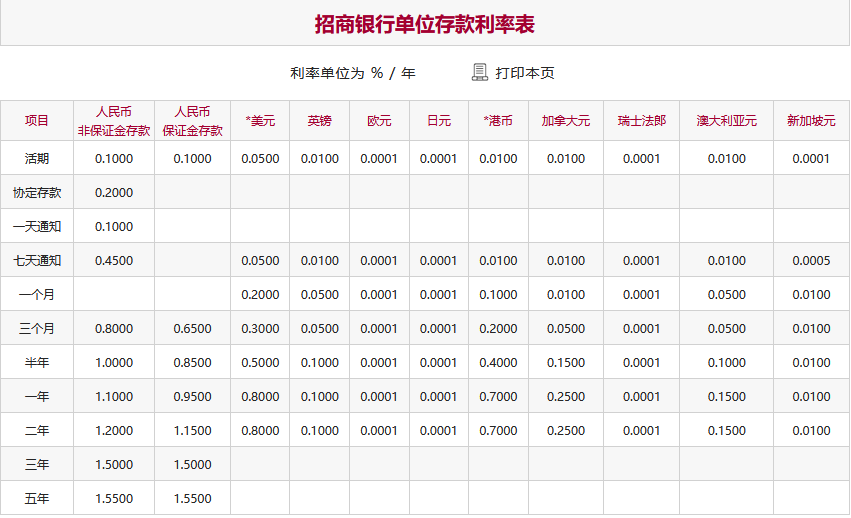Screen dimensions: 851x518
Task: Click 0.1000 港币 value in 一个月 row
Action: click(x=498, y=295)
